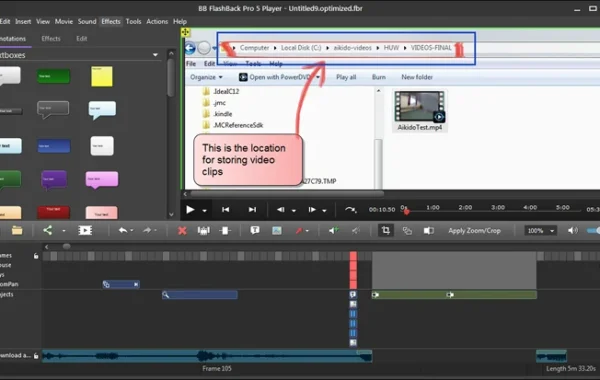The image size is (600, 380).
Task: Select the dark blue rectangle textbox style
Action: 54,146
